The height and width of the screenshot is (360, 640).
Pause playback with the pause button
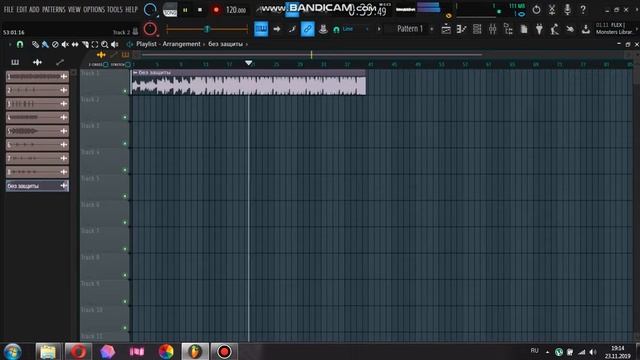(x=185, y=10)
